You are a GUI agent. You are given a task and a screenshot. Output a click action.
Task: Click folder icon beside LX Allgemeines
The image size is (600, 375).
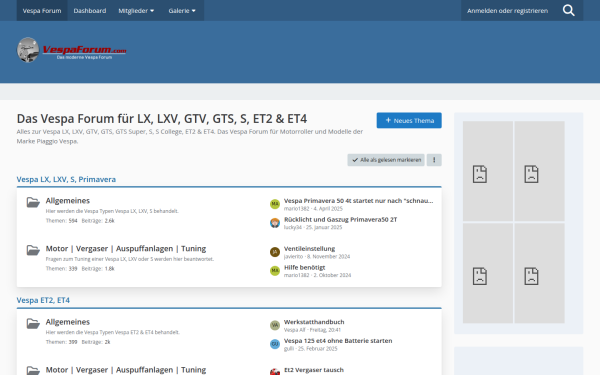click(33, 202)
